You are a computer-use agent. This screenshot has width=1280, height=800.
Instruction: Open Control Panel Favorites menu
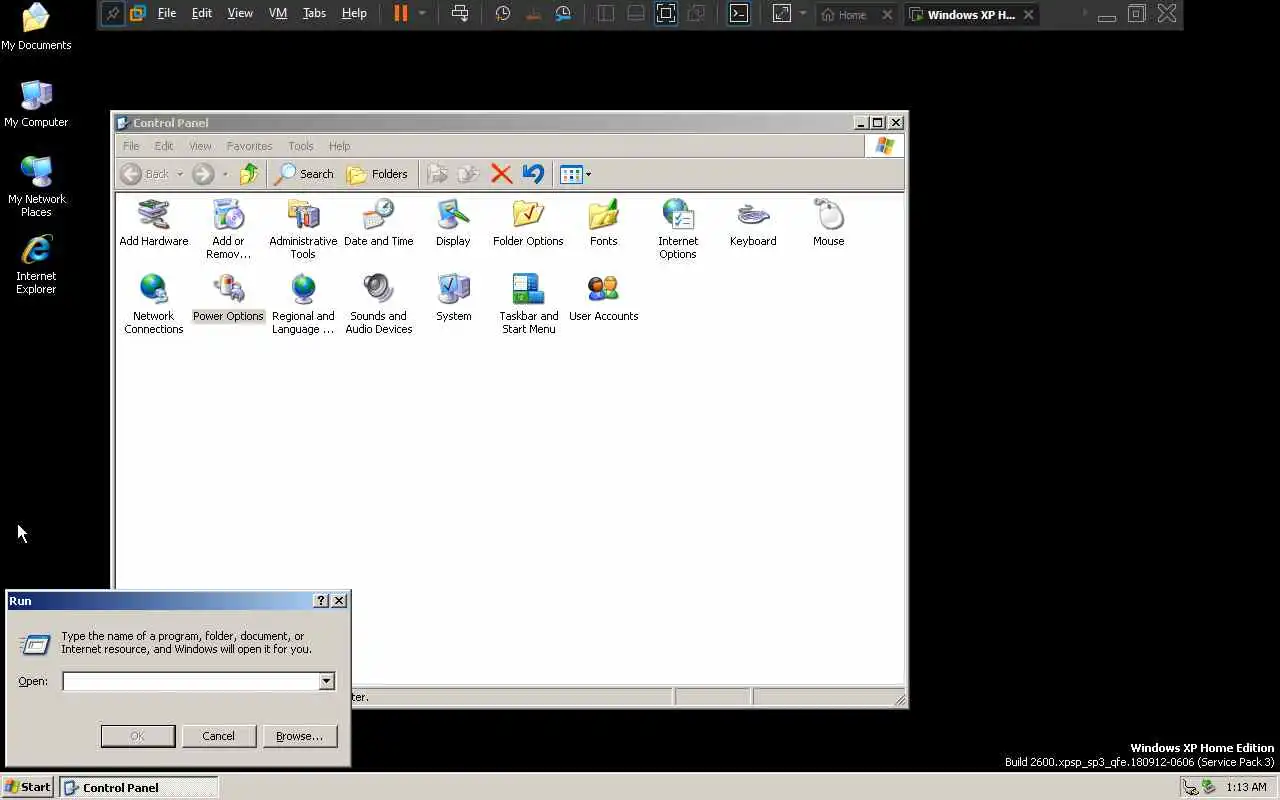pos(249,146)
